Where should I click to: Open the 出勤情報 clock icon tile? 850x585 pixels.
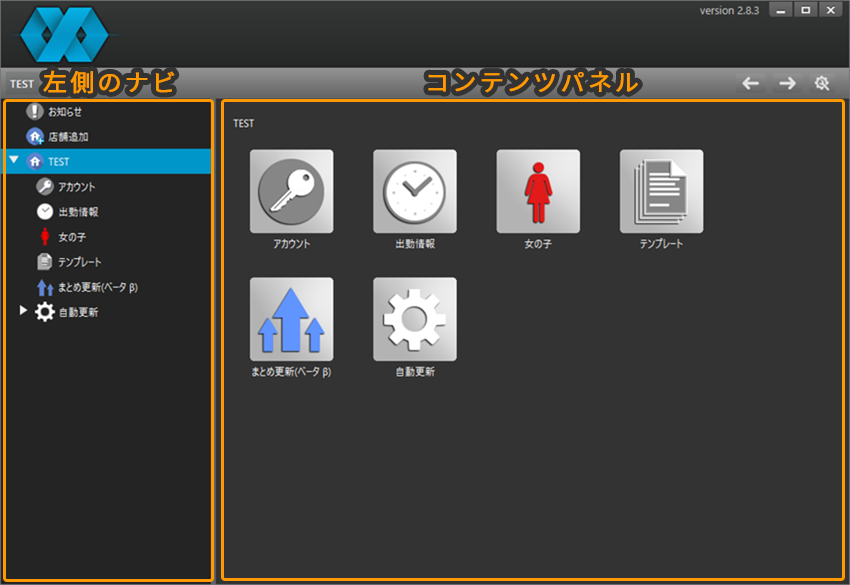tap(415, 191)
